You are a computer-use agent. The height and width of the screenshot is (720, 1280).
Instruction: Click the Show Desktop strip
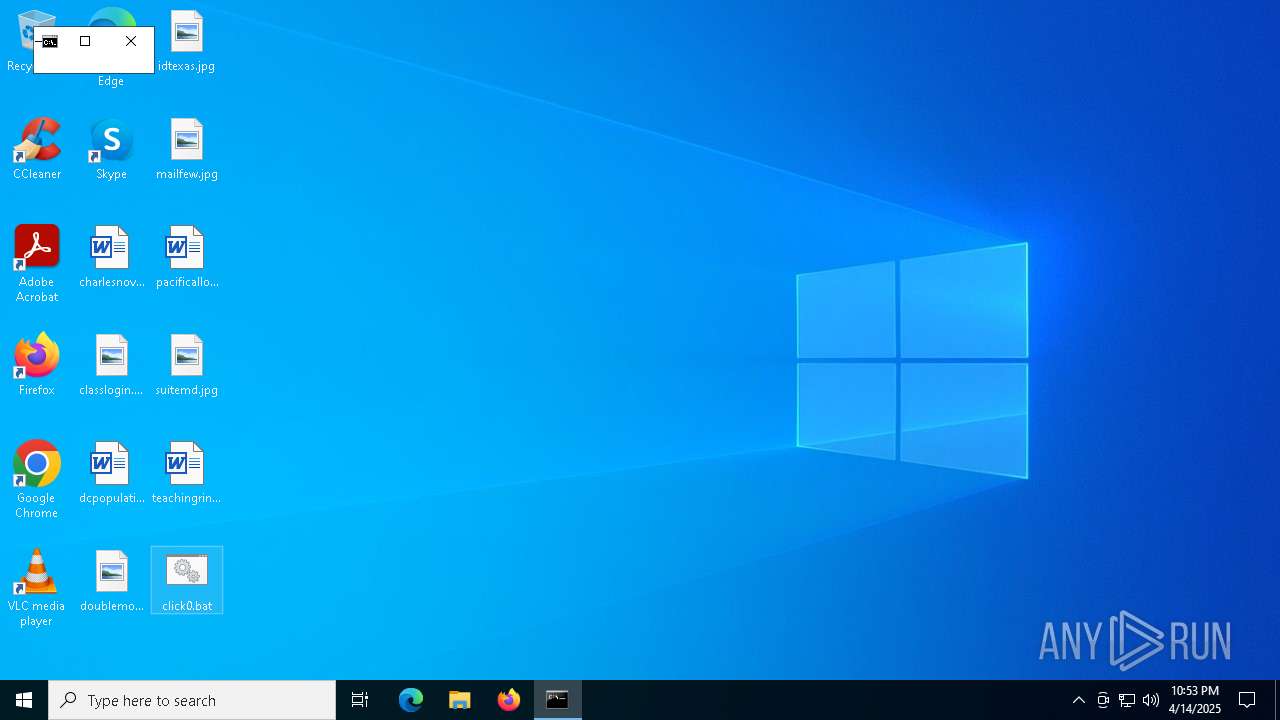[1277, 700]
